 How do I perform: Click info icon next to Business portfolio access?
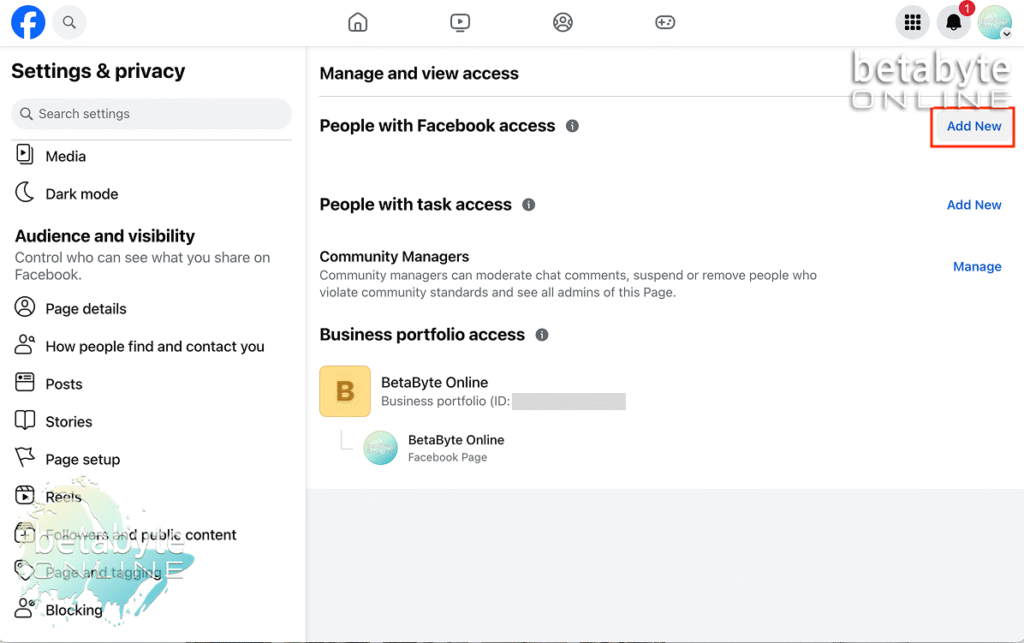[x=542, y=335]
